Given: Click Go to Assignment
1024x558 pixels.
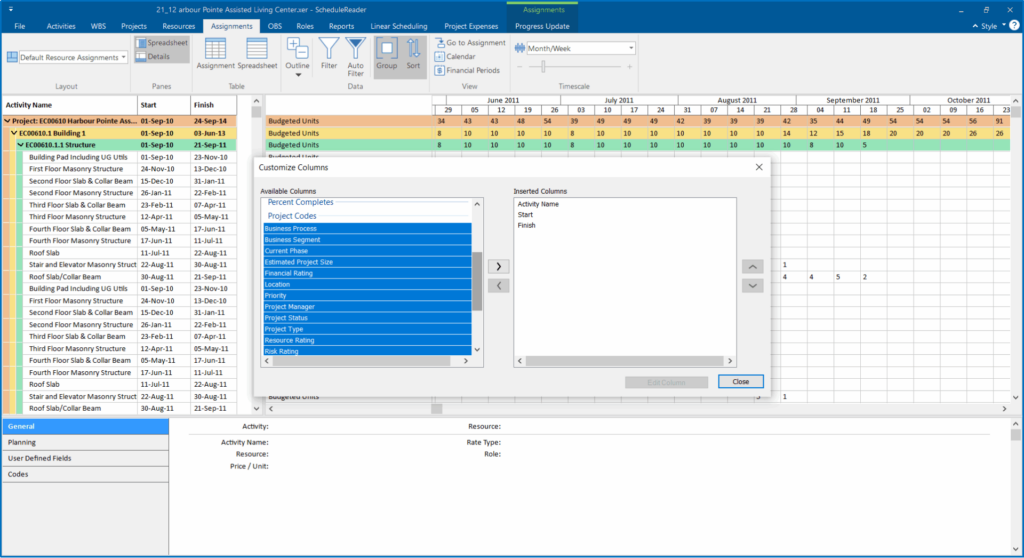Looking at the screenshot, I should [470, 42].
